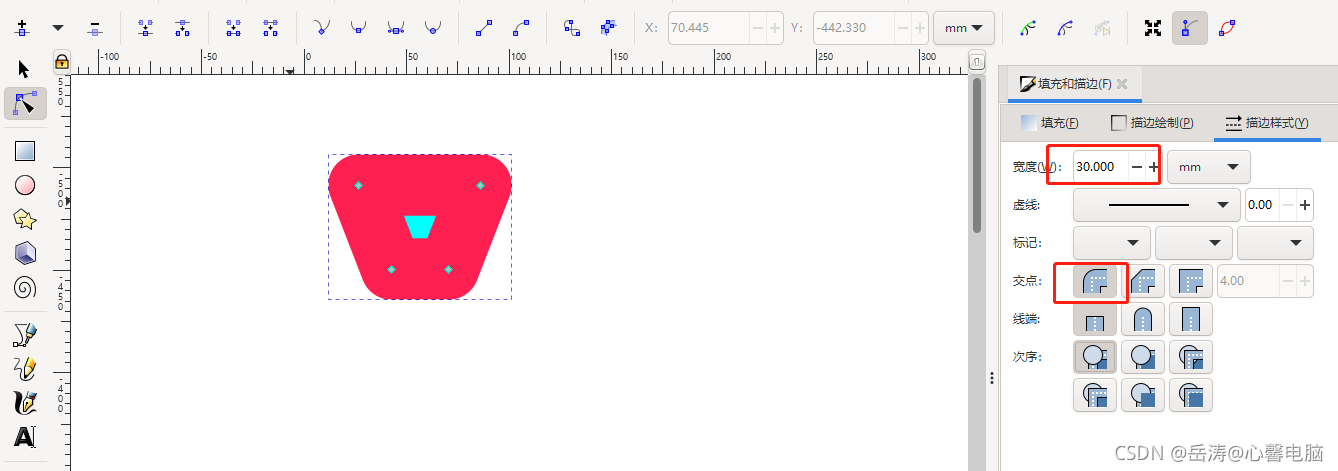The height and width of the screenshot is (471, 1338).
Task: Select the Rectangle tool
Action: [x=25, y=151]
